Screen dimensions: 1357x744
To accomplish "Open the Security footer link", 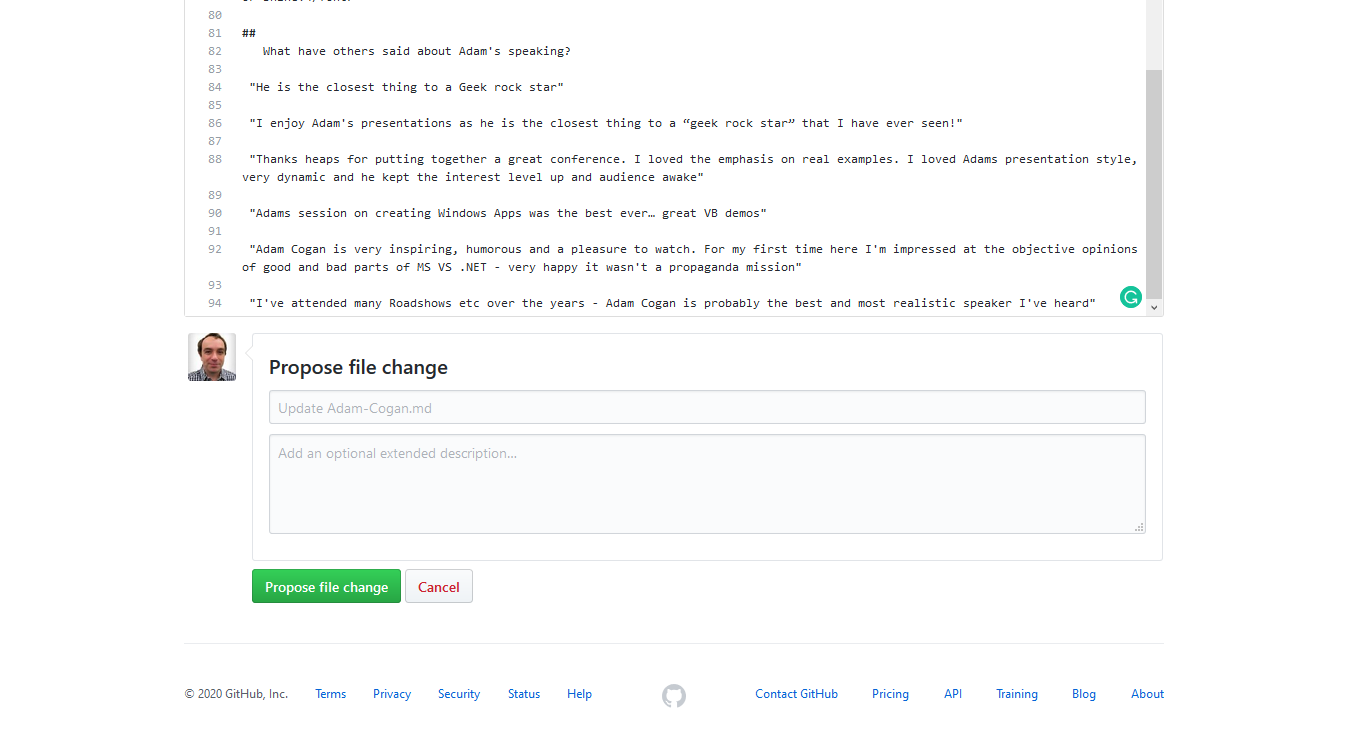I will click(459, 694).
